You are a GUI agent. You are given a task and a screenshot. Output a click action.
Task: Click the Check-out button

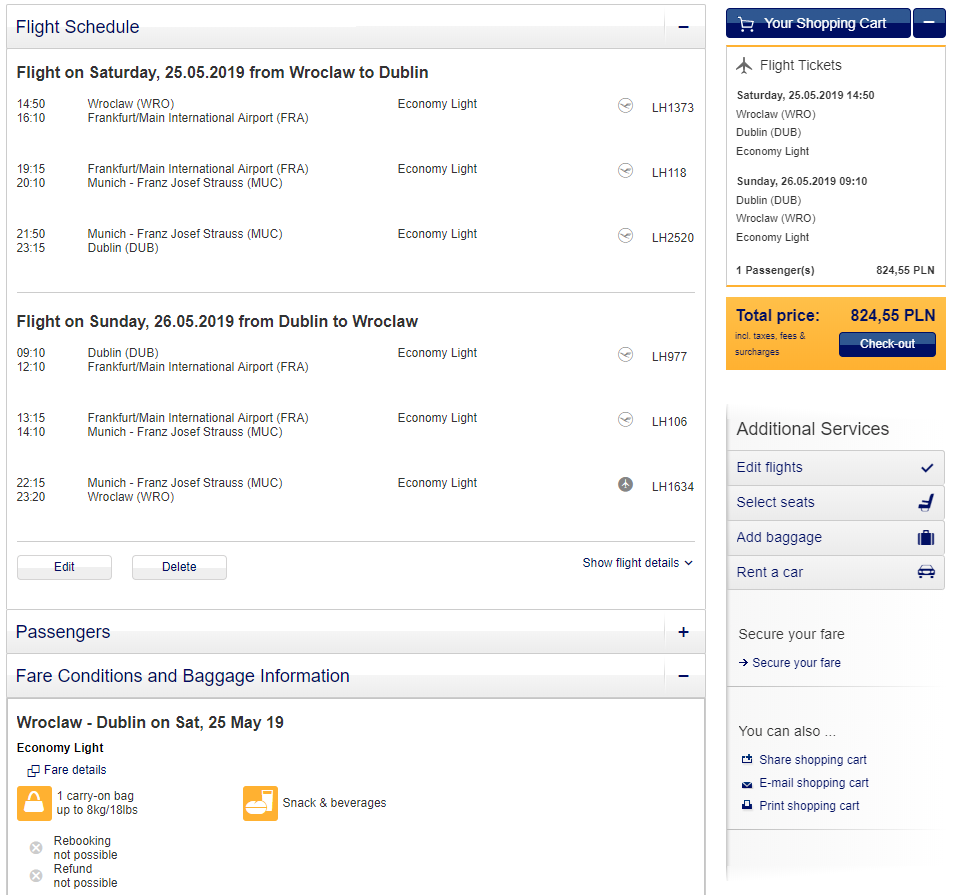tap(887, 344)
